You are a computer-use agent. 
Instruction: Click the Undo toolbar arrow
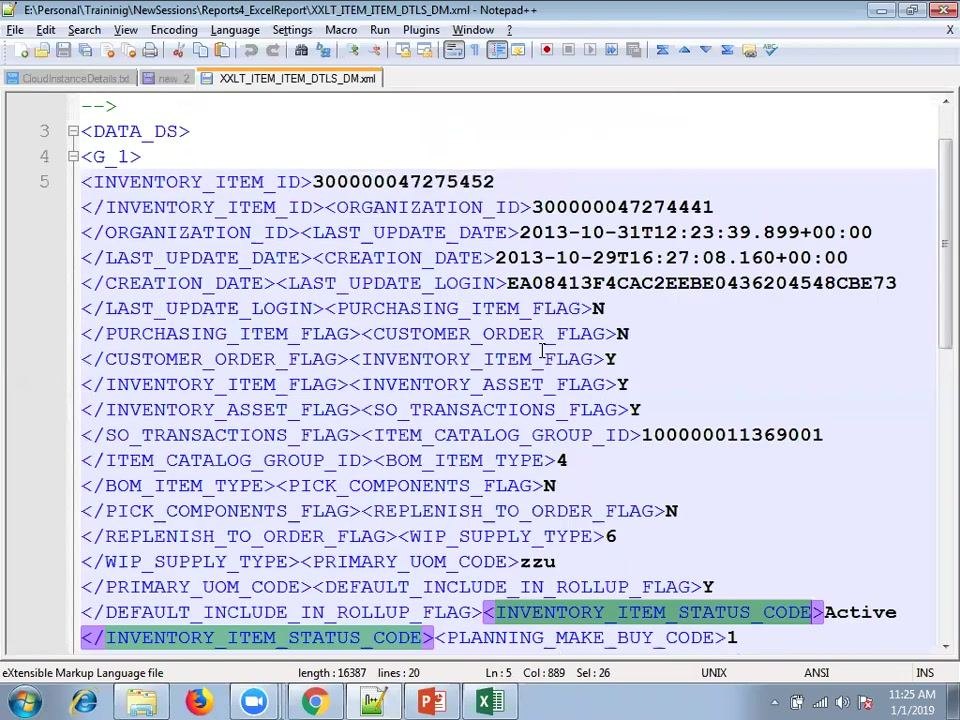250,50
